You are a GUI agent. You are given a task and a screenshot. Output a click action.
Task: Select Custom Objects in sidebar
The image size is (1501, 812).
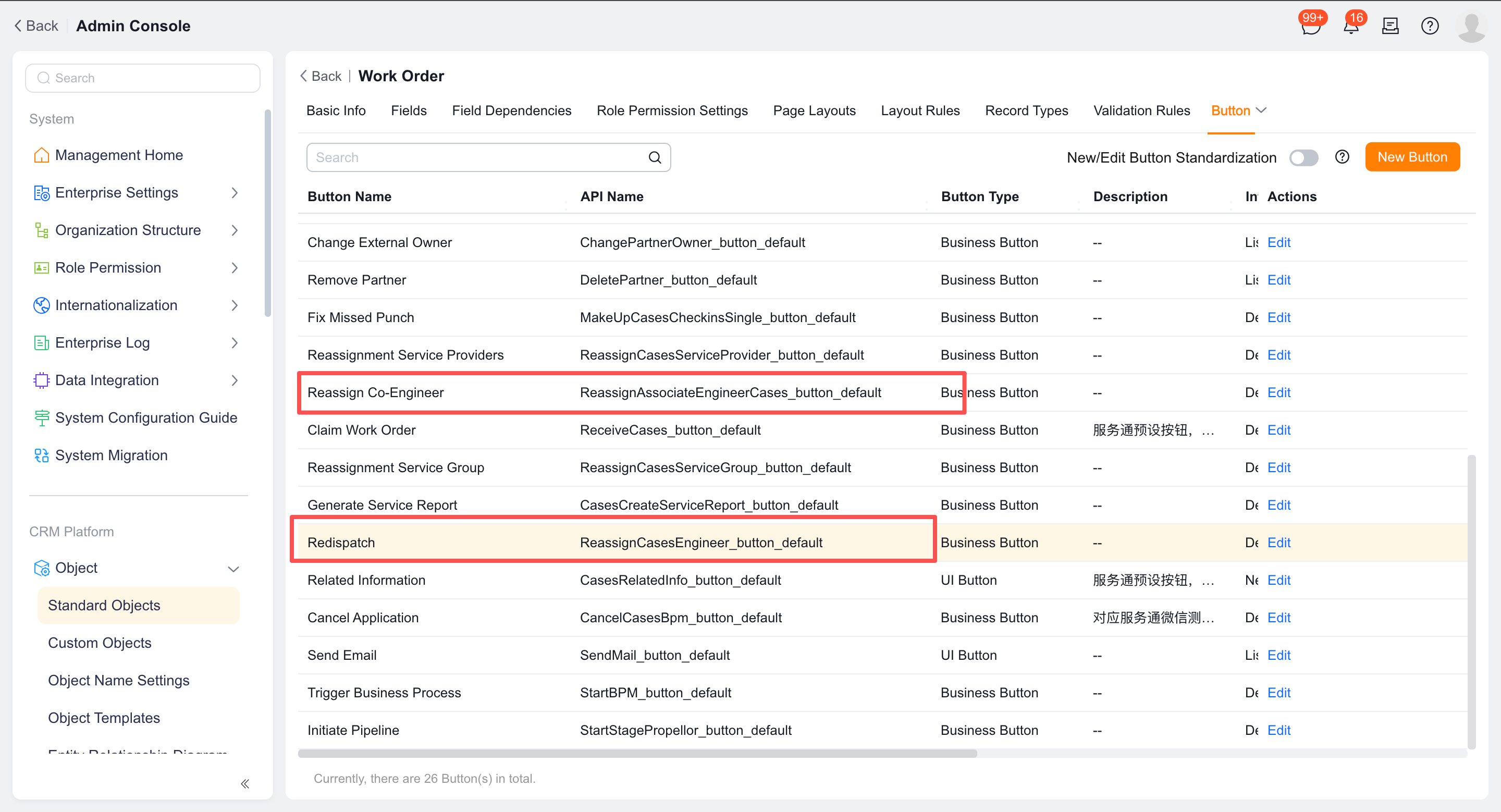point(100,643)
